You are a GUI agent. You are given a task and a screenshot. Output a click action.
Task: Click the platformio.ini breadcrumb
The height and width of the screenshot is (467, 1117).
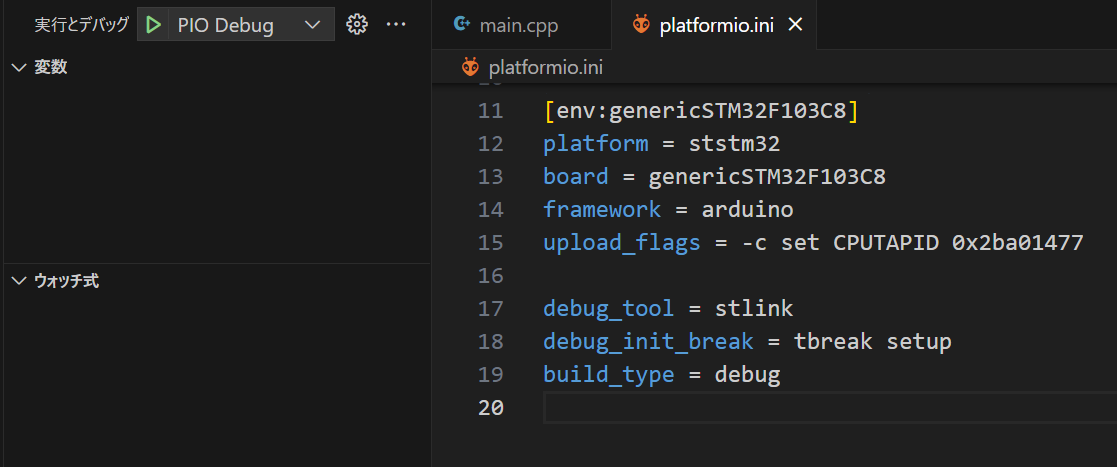546,68
